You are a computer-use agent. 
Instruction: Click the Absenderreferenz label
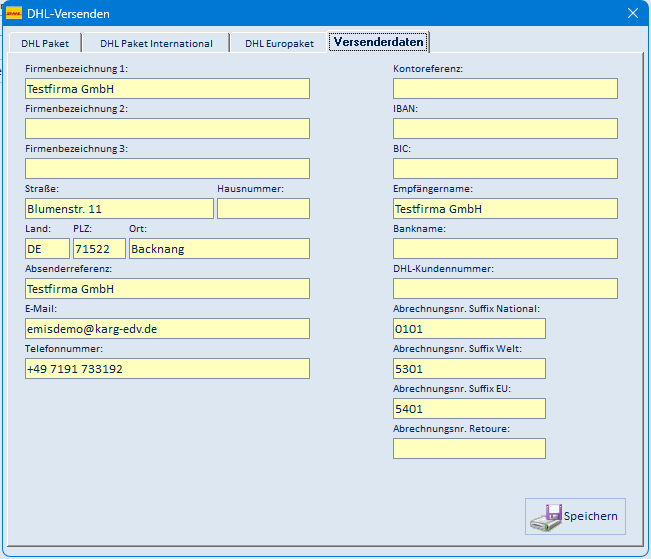[69, 269]
